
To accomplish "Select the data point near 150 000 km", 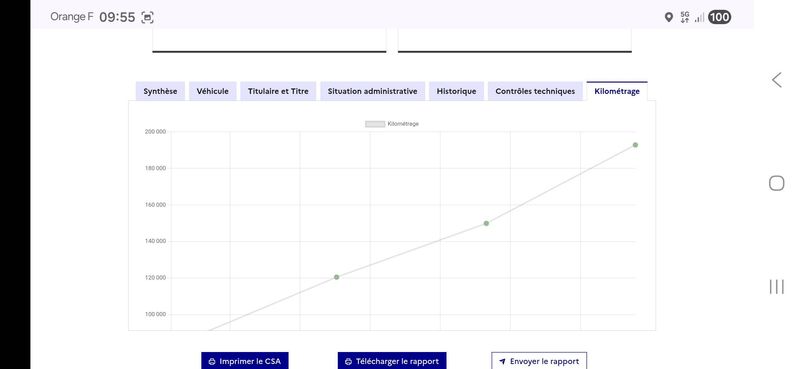I will (486, 224).
